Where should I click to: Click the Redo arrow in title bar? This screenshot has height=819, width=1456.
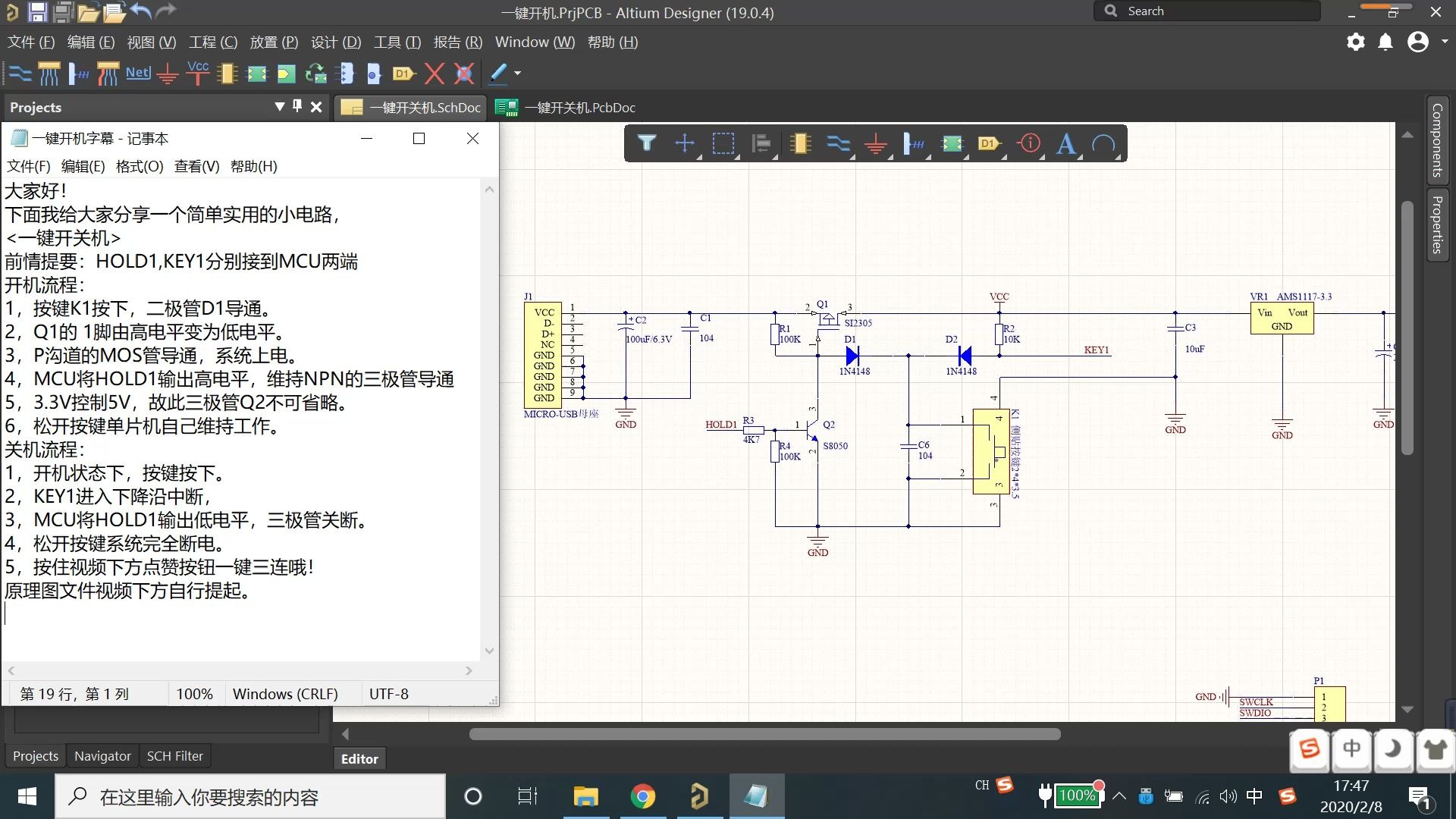click(165, 11)
